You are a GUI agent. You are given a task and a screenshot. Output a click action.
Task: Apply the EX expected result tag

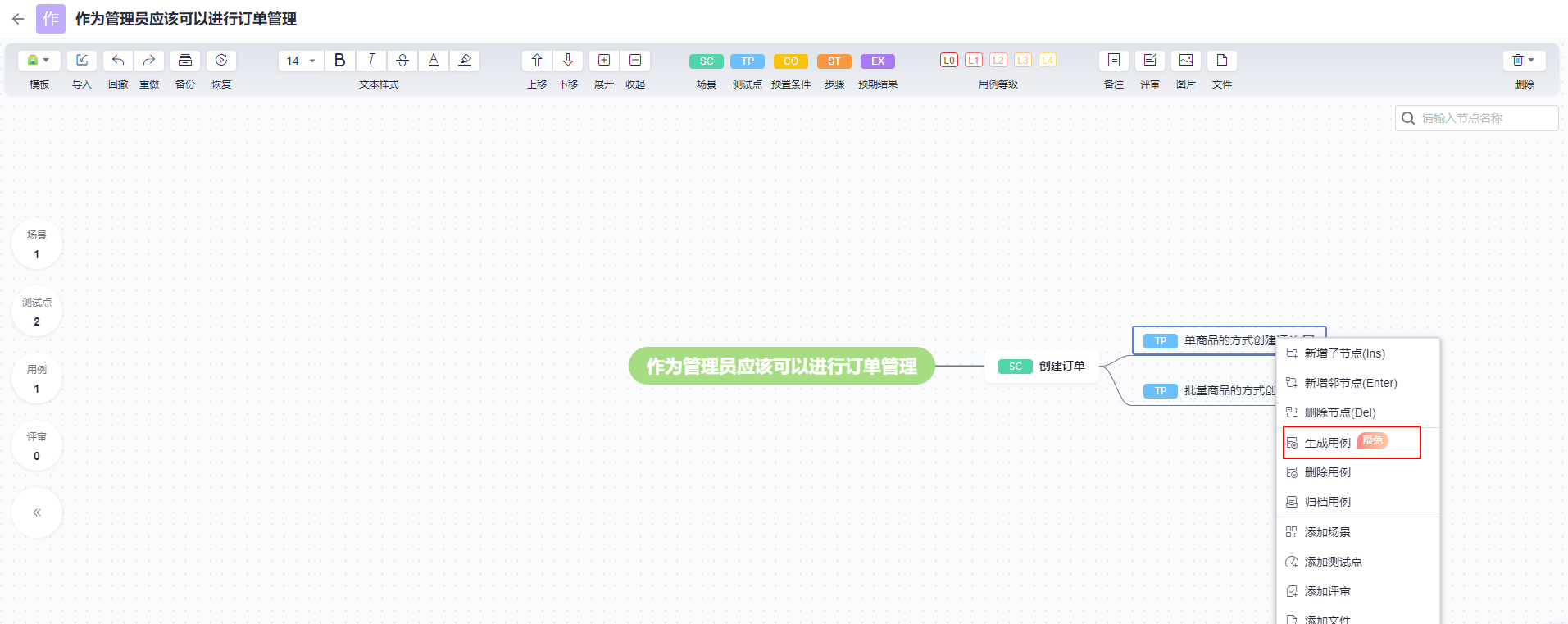(878, 61)
